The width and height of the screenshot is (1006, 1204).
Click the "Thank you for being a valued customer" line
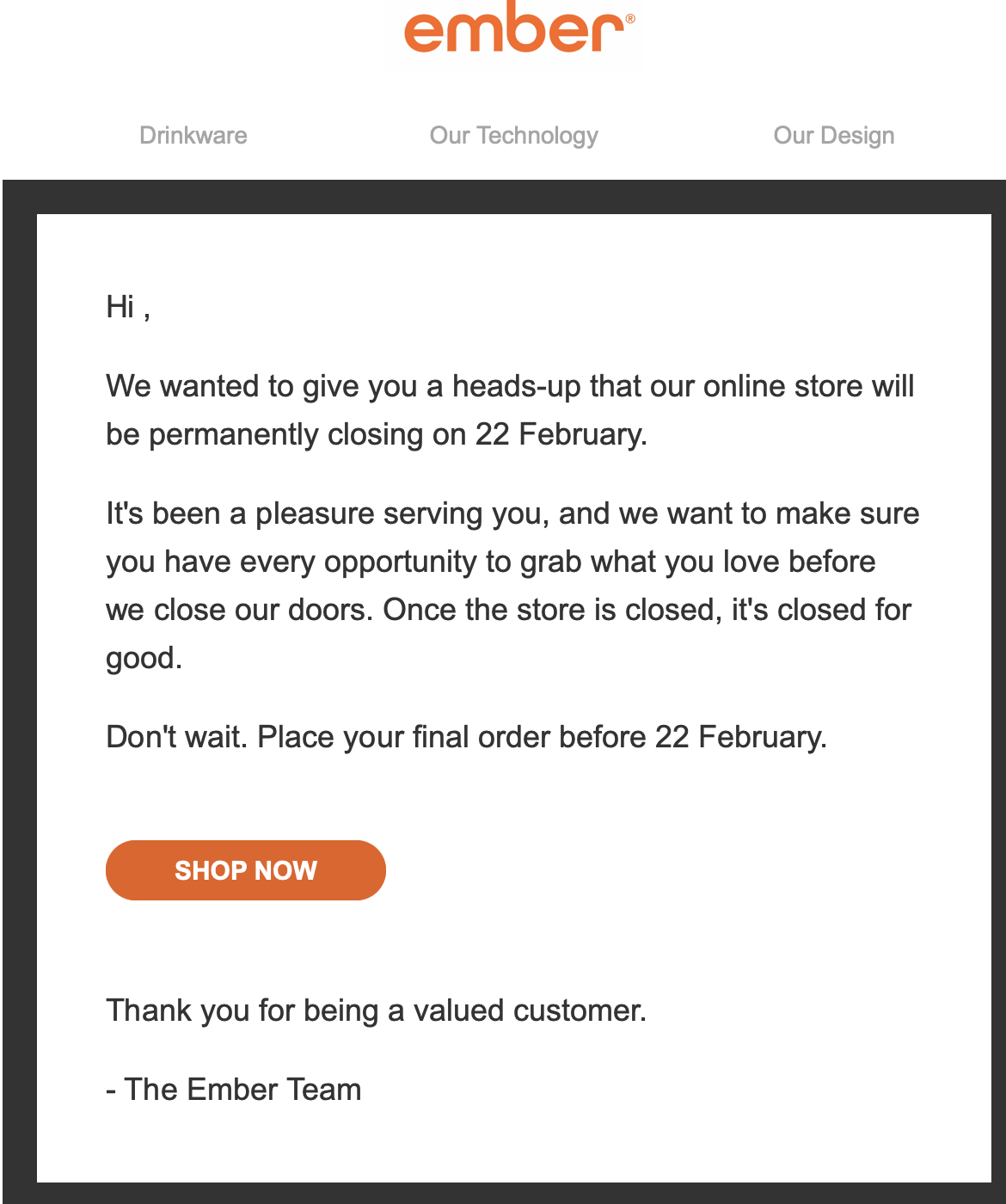coord(376,1010)
